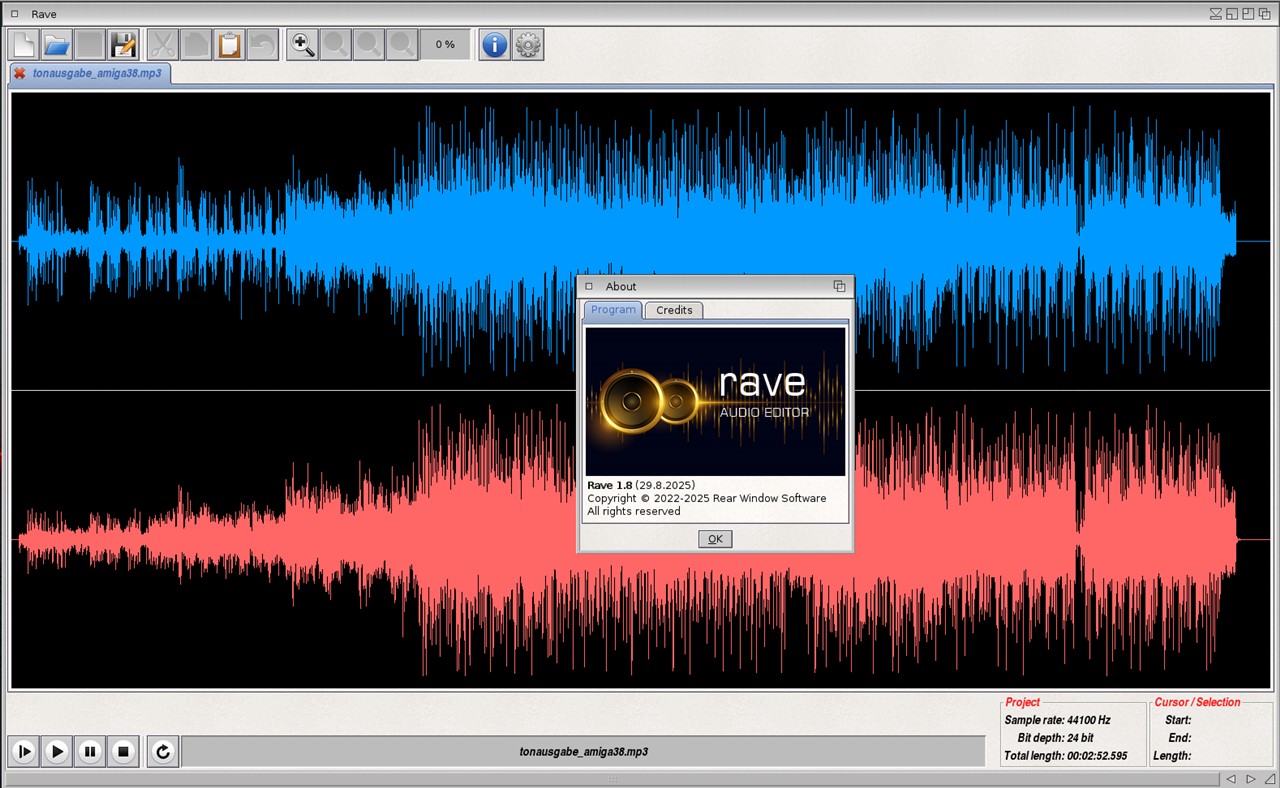Open settings with the gear icon
1280x788 pixels.
tap(528, 44)
